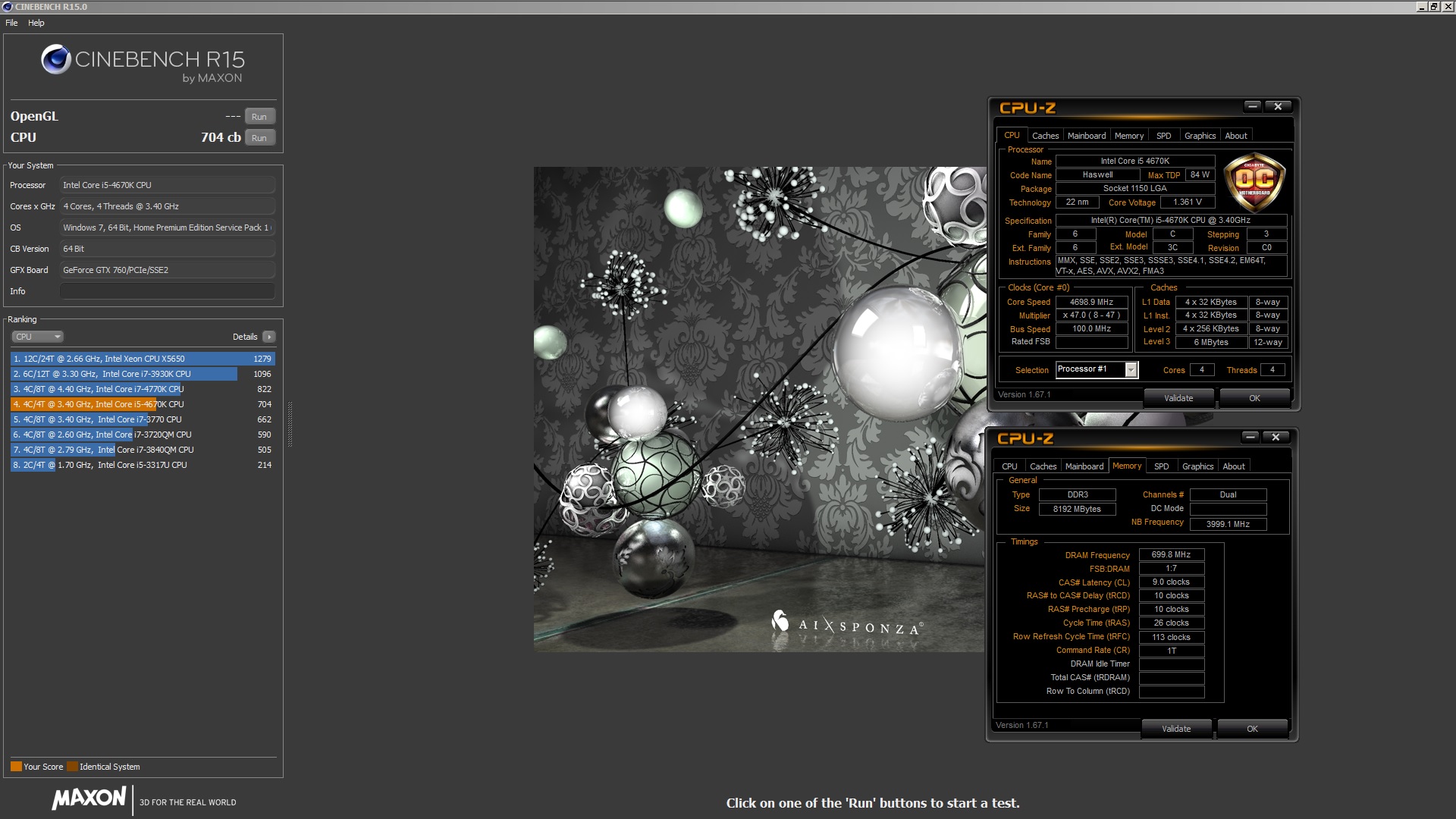Minimize the upper CPU-Z window

1253,107
